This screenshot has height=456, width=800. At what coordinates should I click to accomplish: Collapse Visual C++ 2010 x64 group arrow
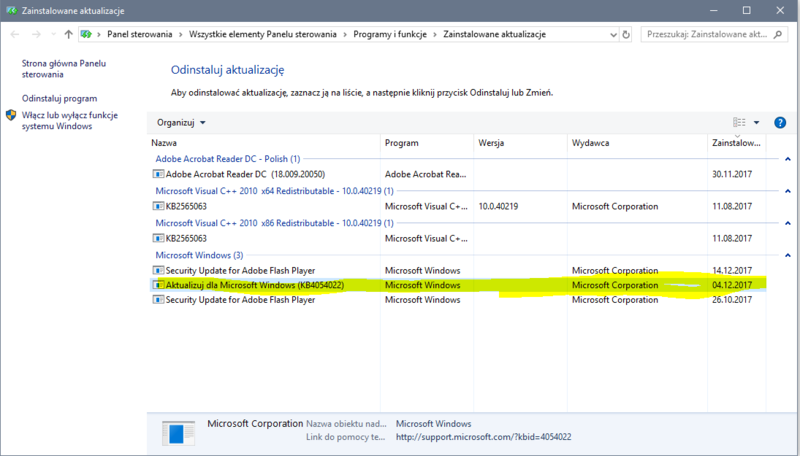[788, 191]
